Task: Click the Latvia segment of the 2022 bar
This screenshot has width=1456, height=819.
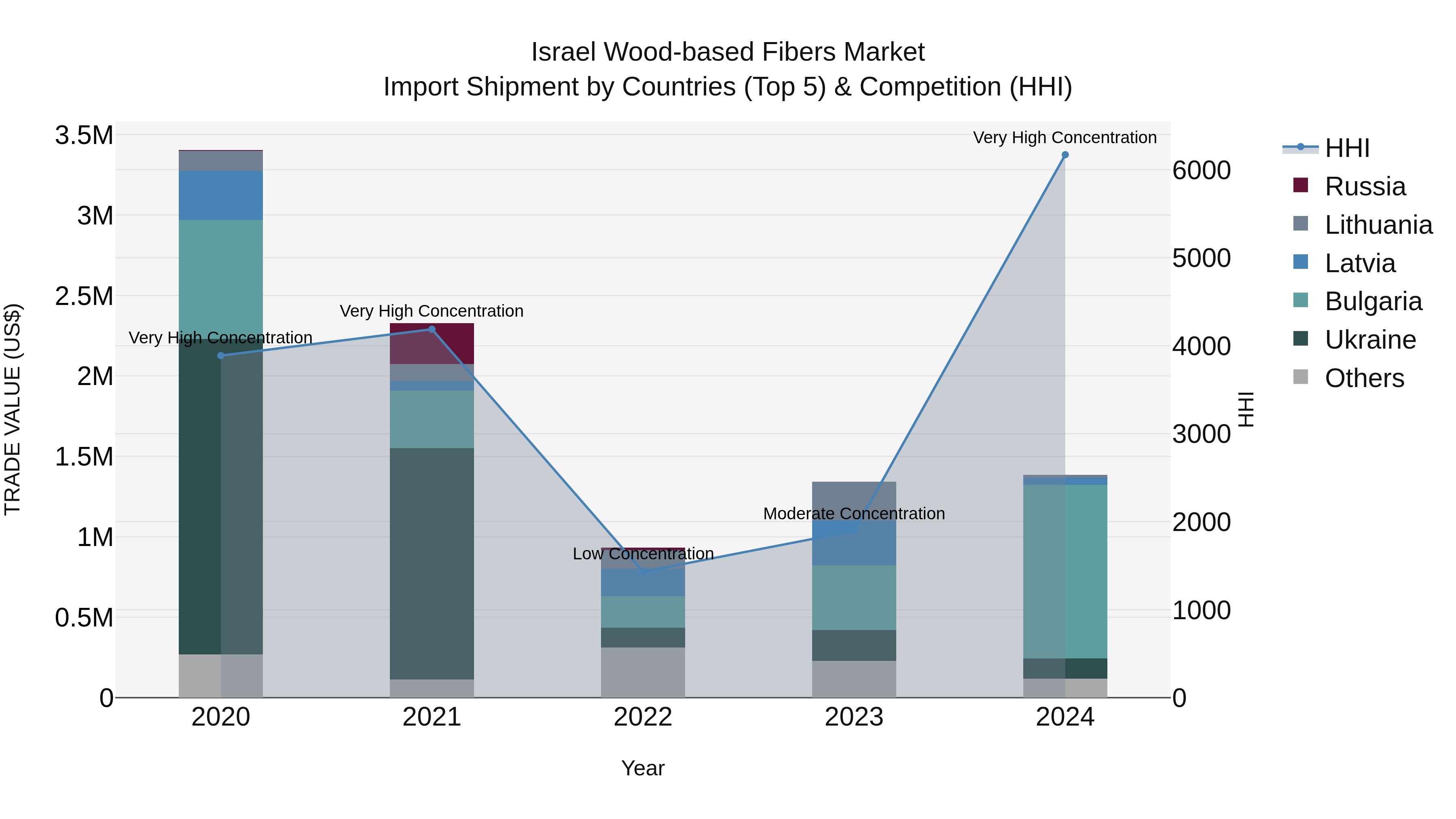Action: tap(643, 583)
